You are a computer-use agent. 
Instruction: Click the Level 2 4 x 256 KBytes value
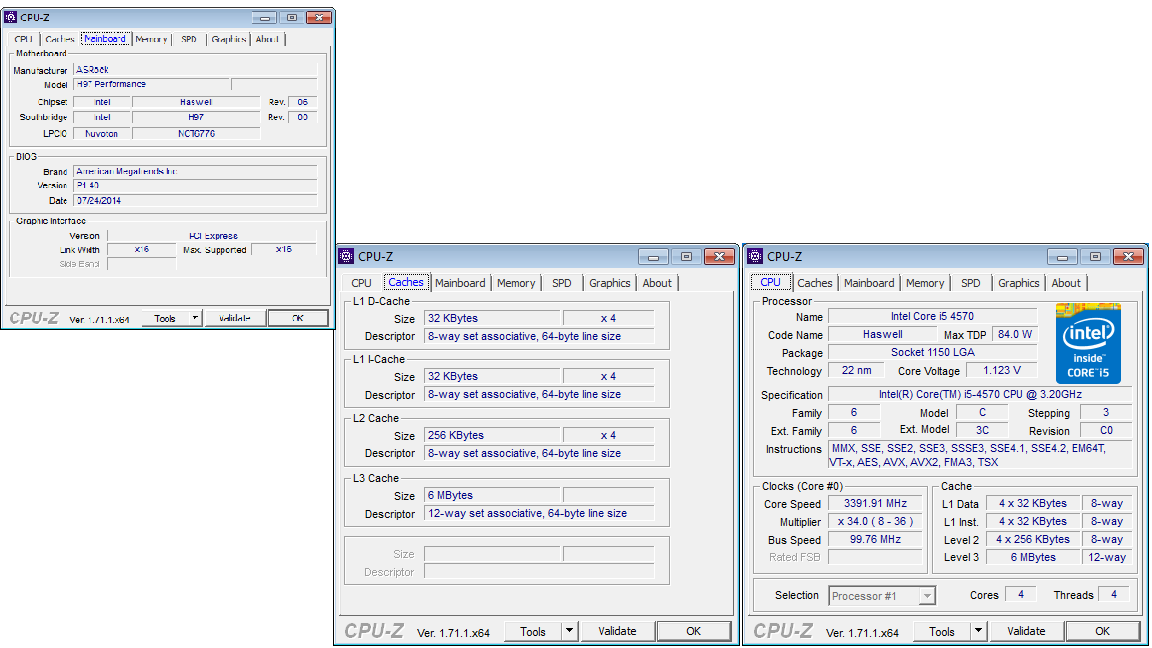coord(1033,539)
